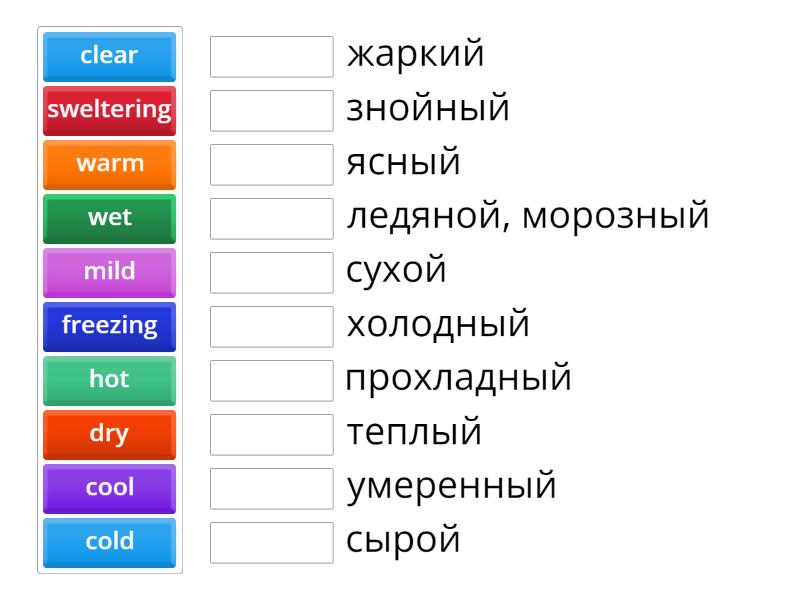
Task: Select the empty slot next to 'сухой'
Action: 271,272
